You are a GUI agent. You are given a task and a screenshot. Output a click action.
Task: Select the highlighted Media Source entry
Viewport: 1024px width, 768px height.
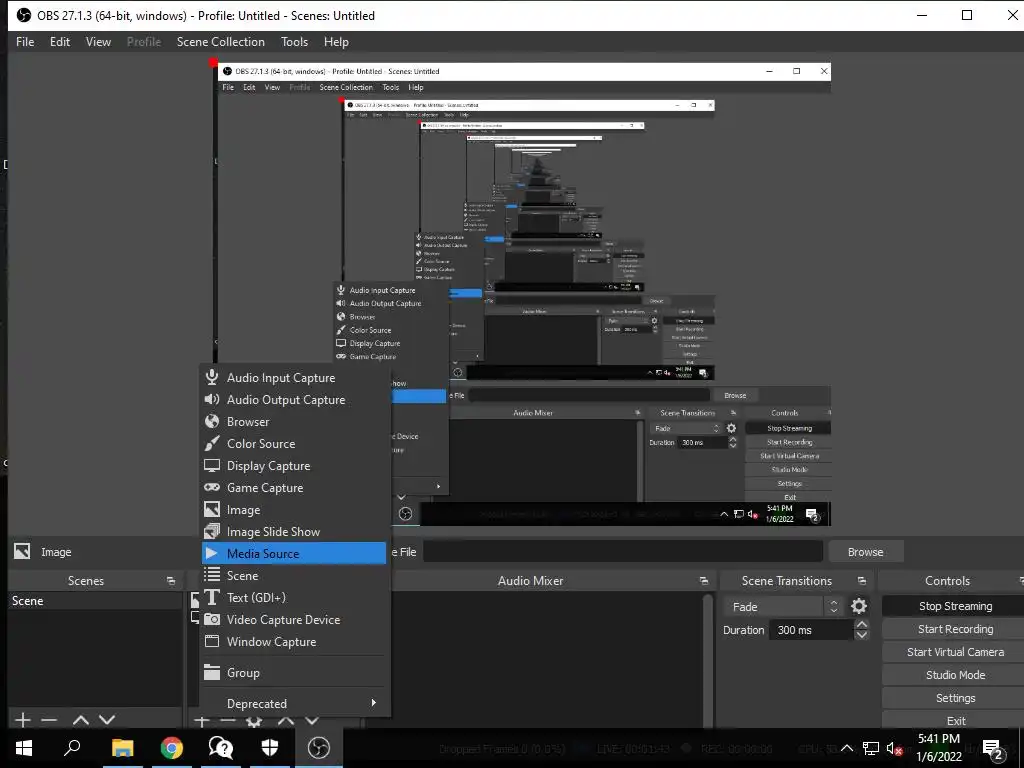[x=294, y=554]
